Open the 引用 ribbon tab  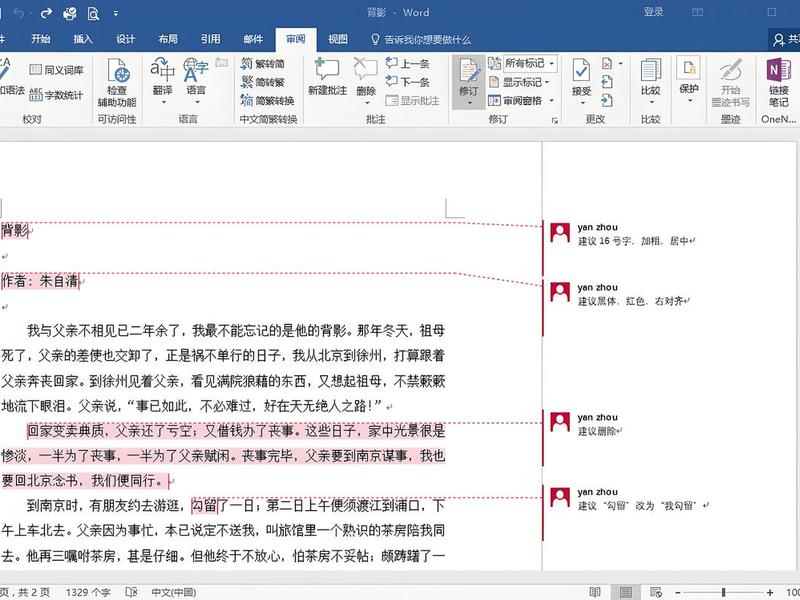[x=210, y=39]
